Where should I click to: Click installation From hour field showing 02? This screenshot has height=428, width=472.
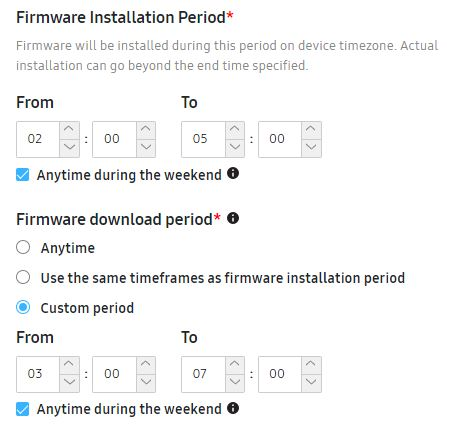point(38,139)
